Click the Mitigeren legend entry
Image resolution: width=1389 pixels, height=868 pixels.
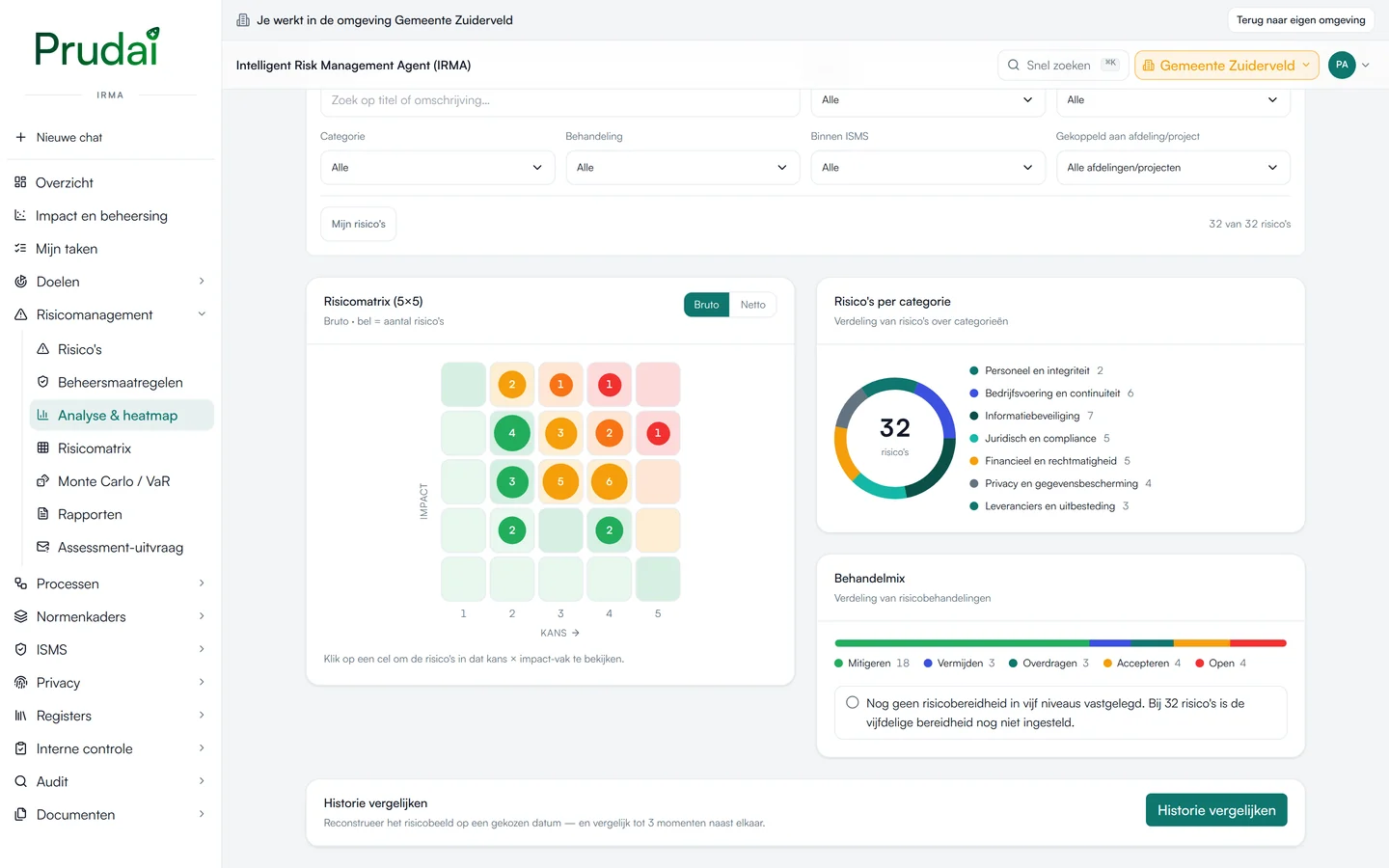coord(872,664)
